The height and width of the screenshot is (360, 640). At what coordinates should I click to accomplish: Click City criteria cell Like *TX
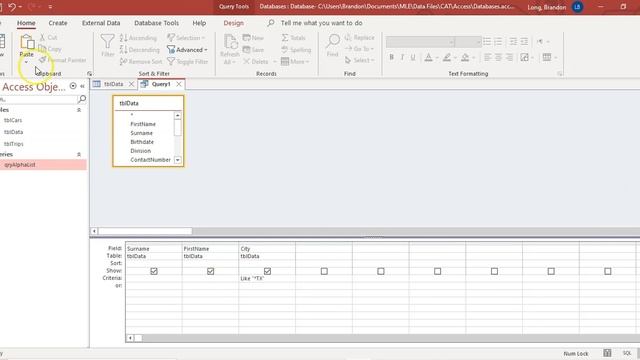pyautogui.click(x=267, y=278)
